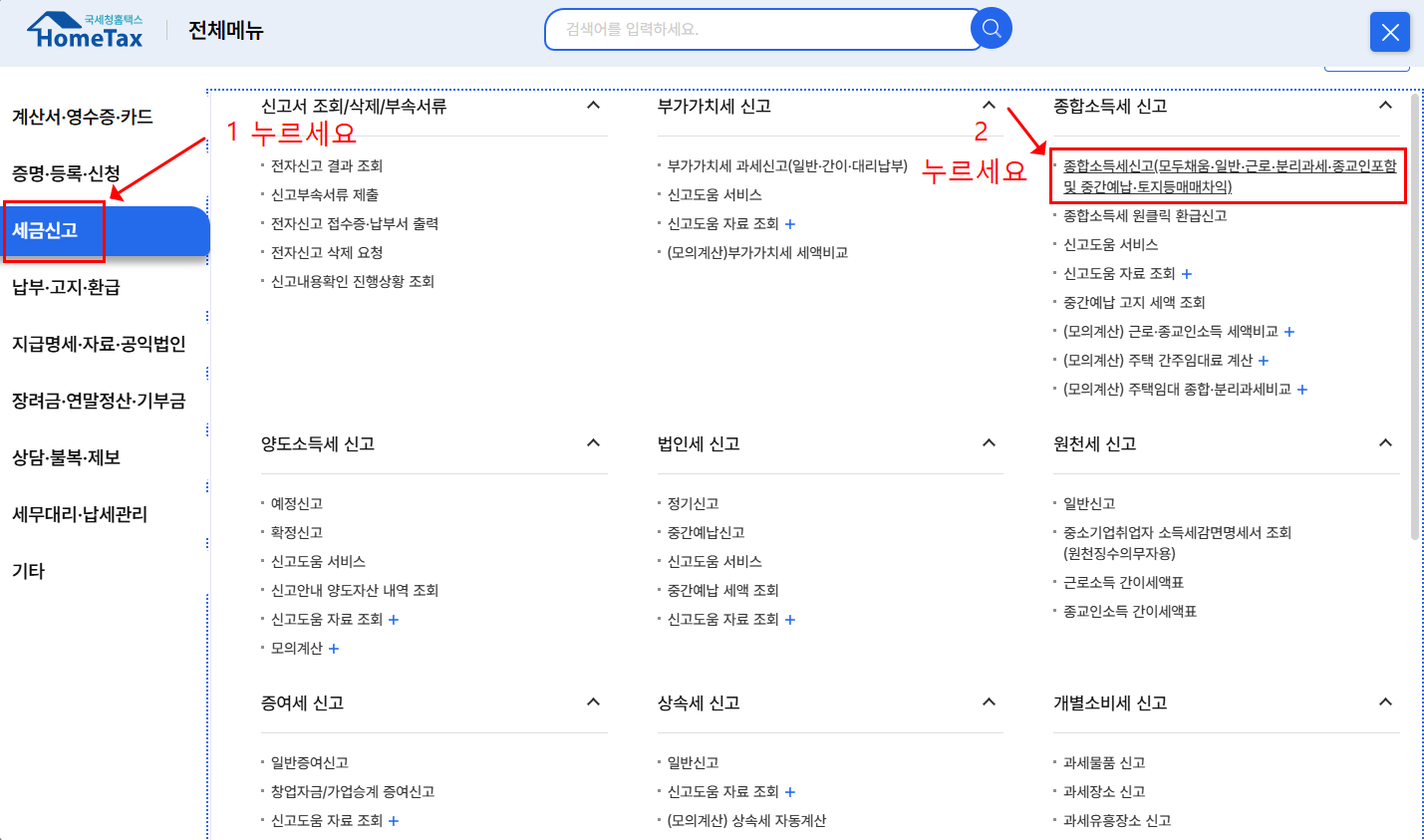Collapse 종합소득세 신고 section chevron
The width and height of the screenshot is (1424, 840).
coord(1385,105)
